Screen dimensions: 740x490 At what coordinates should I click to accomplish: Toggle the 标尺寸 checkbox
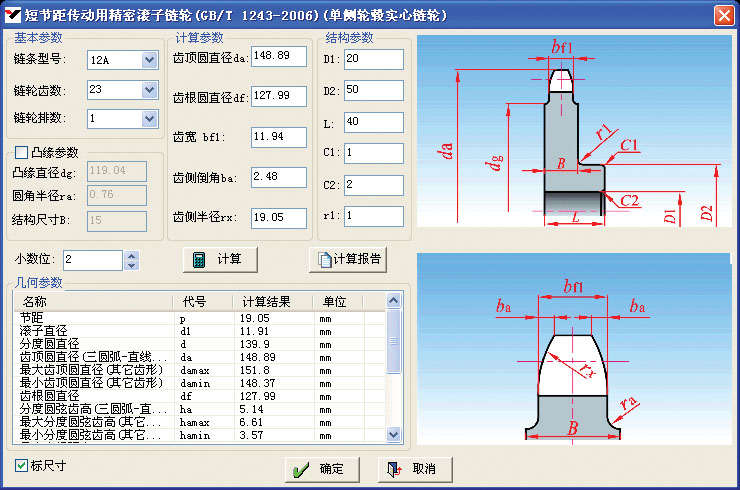pyautogui.click(x=22, y=465)
